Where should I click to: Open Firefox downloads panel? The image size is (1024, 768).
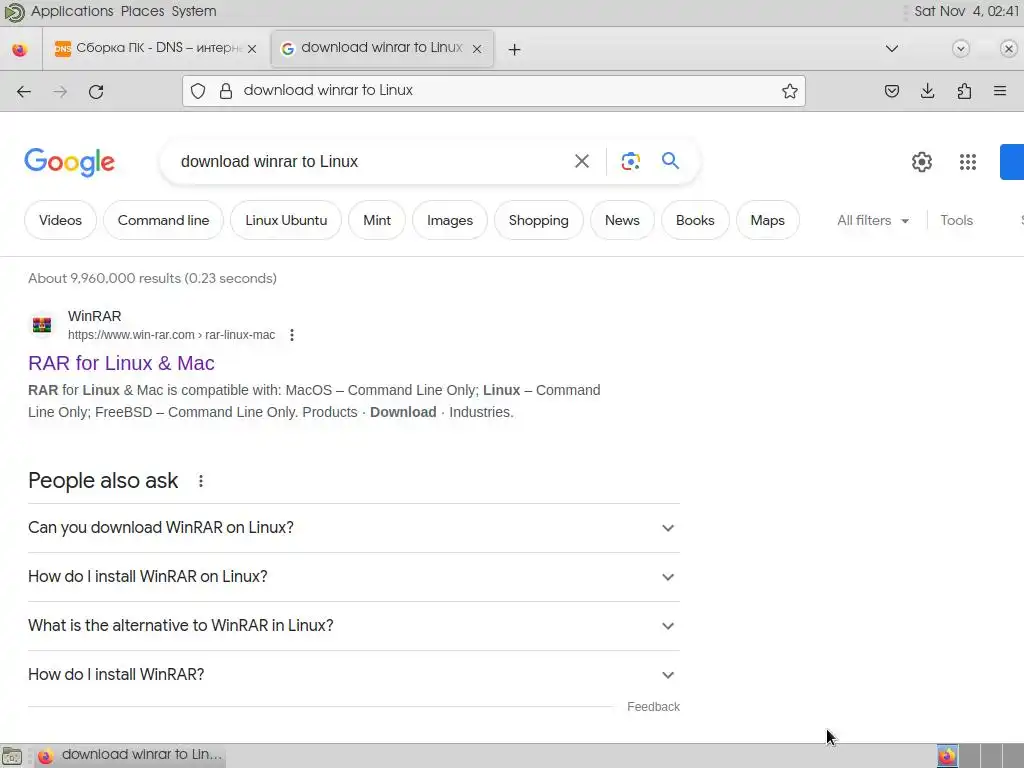pos(927,91)
